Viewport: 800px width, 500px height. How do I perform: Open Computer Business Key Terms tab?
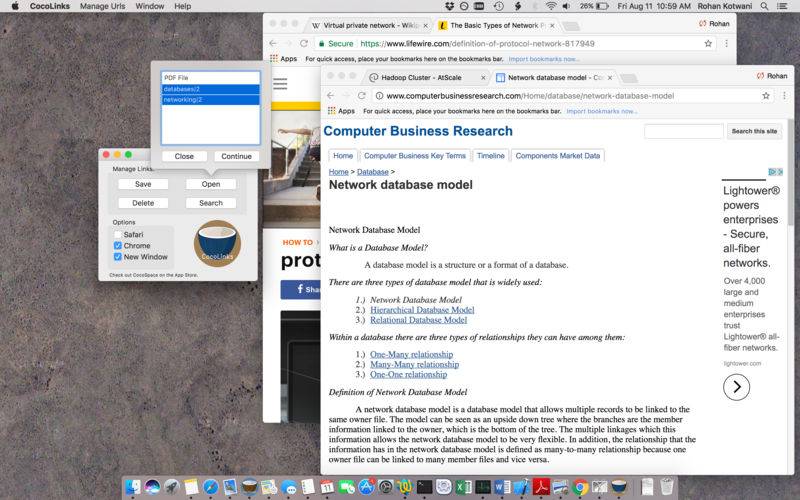415,156
